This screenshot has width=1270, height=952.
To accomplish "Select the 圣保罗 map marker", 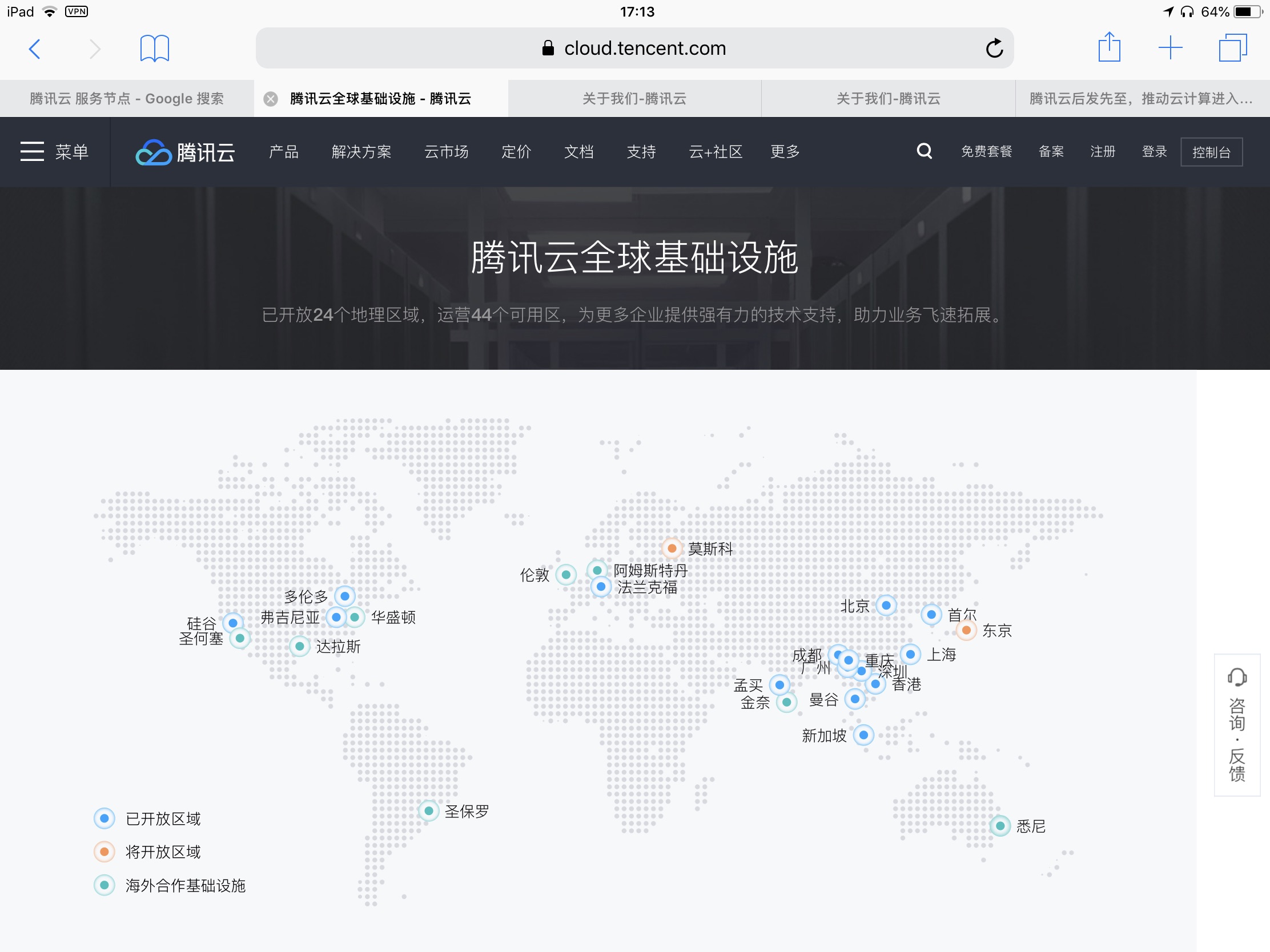I will (428, 811).
